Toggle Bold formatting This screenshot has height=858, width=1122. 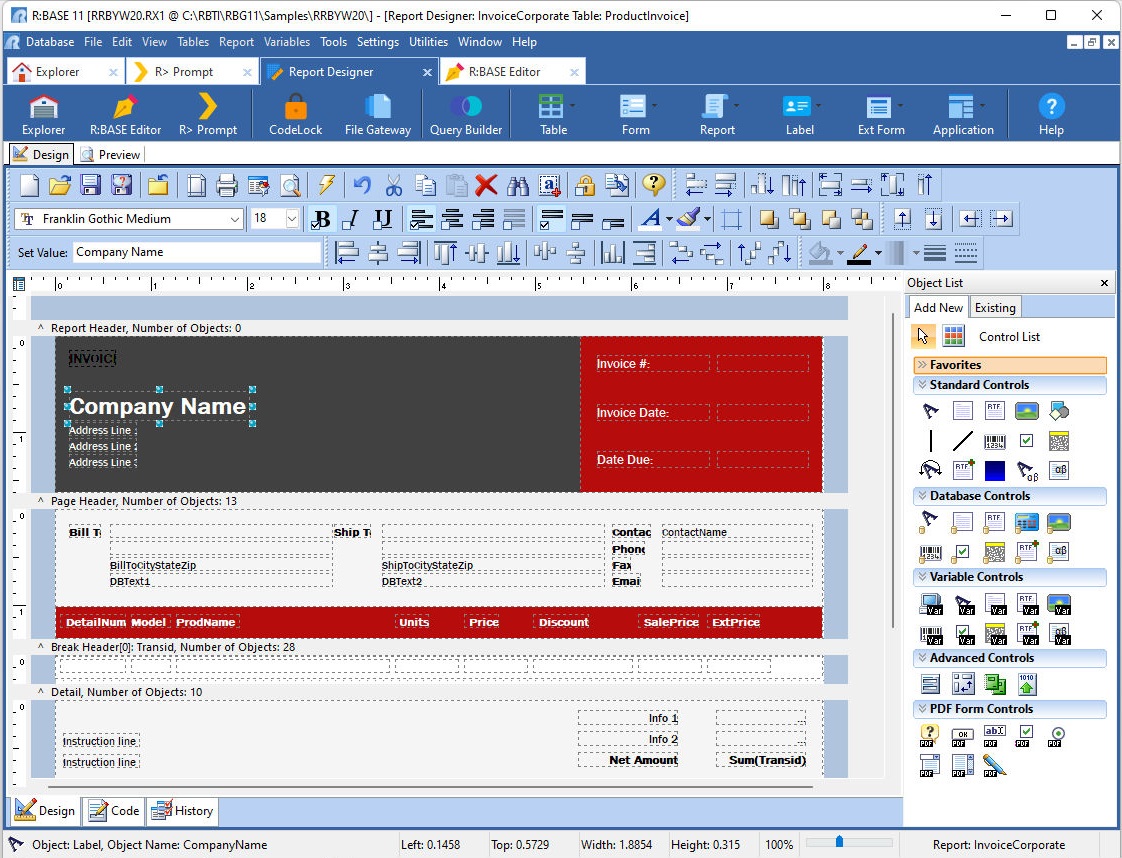point(321,219)
